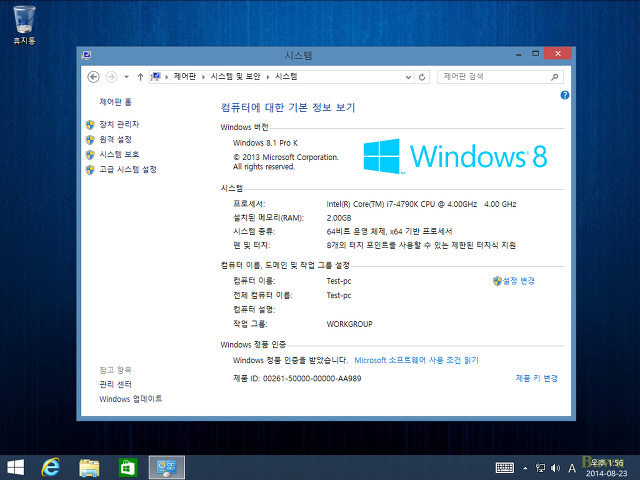Viewport: 640px width, 480px height.
Task: Open Windows 업데이트 from the see also list
Action: (131, 399)
